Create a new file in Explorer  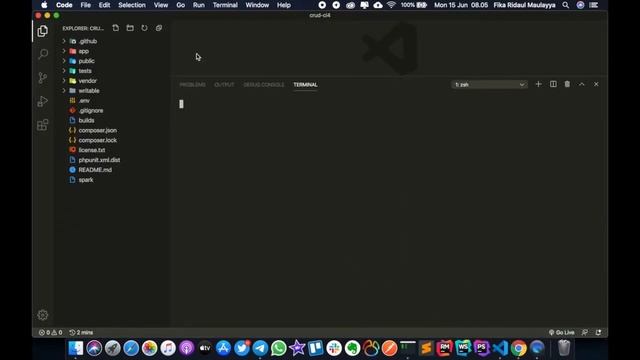[116, 28]
